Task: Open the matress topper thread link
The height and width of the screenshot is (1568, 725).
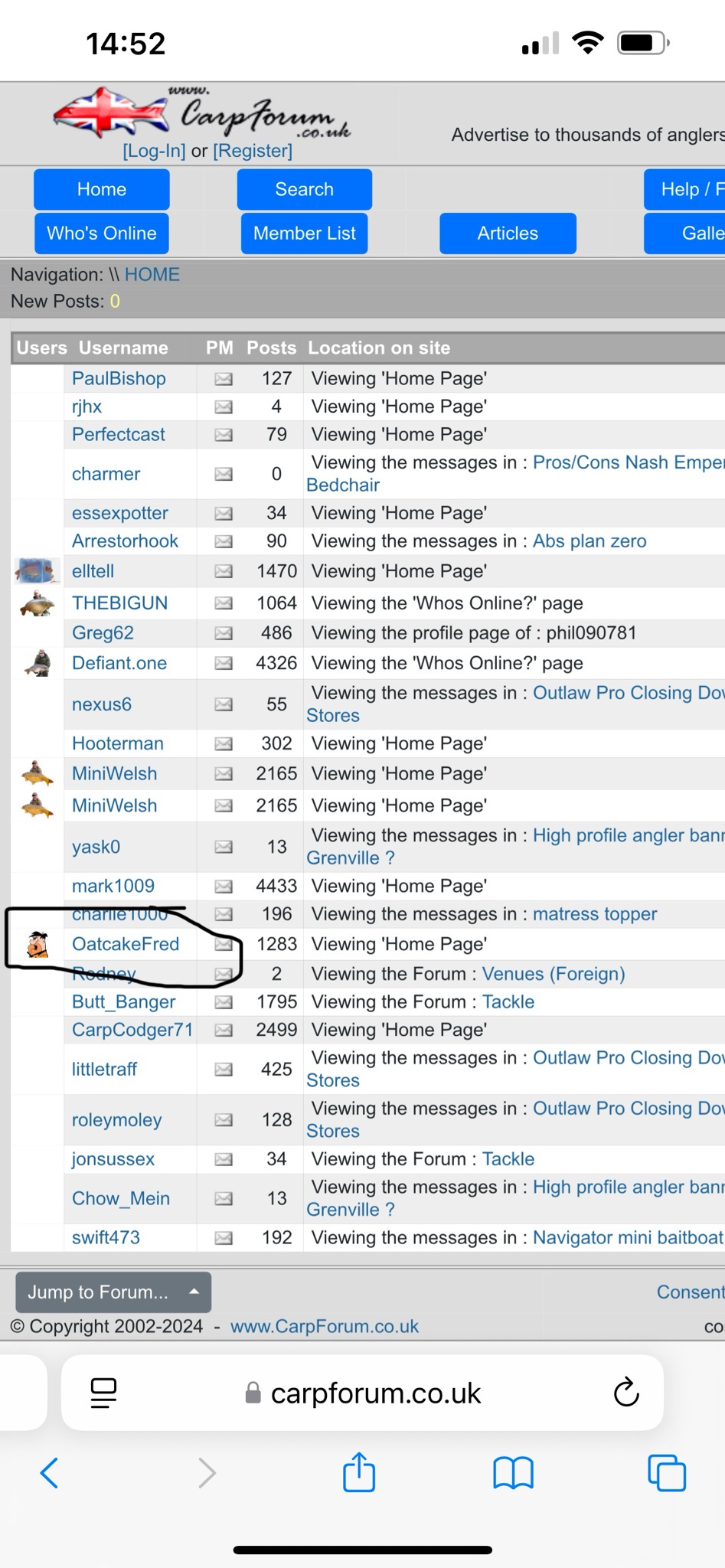Action: click(594, 914)
